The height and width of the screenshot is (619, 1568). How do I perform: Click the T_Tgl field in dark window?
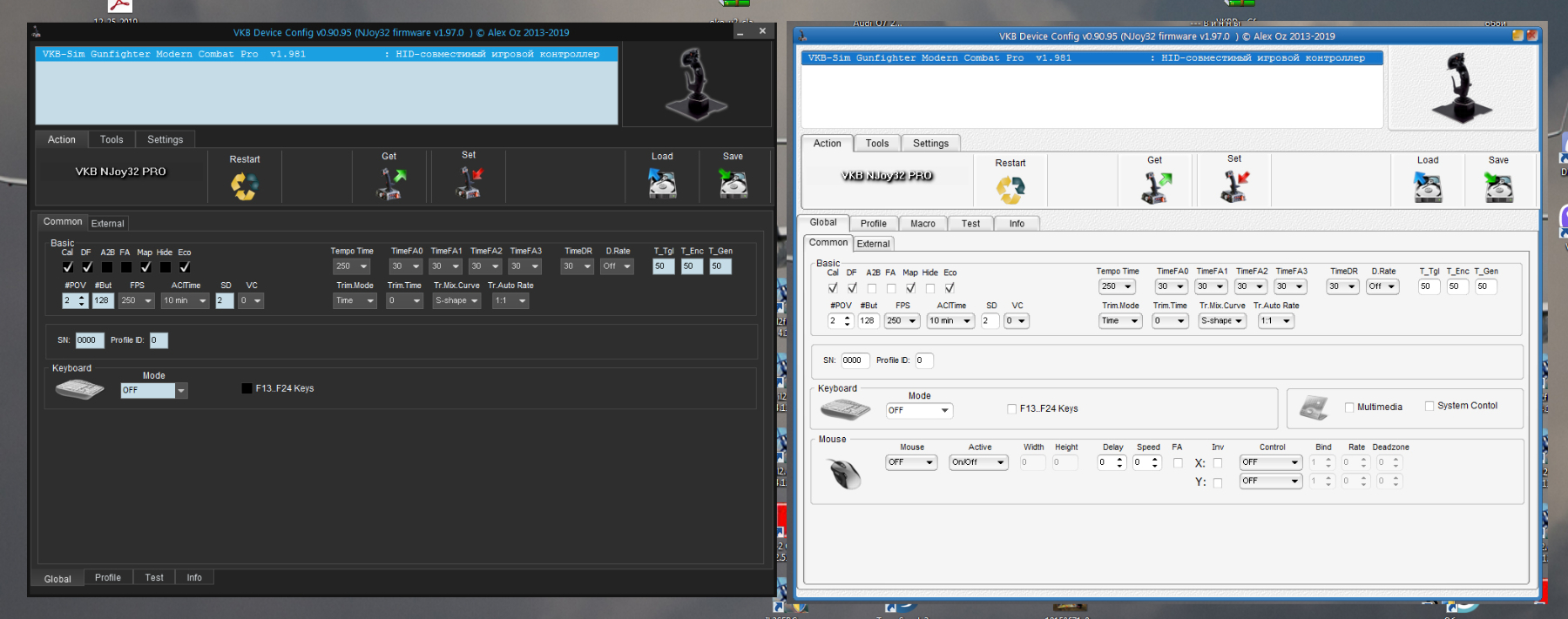[663, 266]
